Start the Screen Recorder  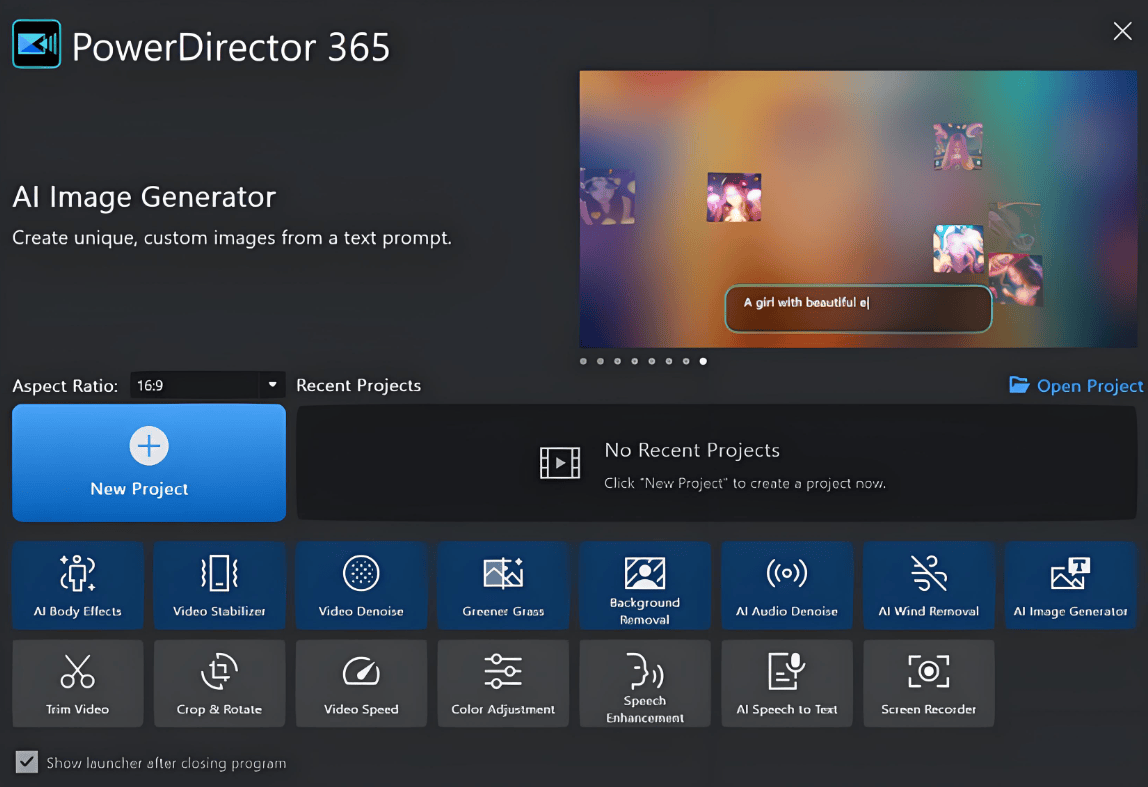[928, 683]
